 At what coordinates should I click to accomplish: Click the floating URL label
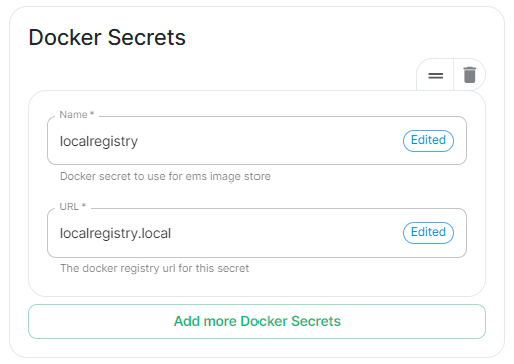click(x=69, y=207)
